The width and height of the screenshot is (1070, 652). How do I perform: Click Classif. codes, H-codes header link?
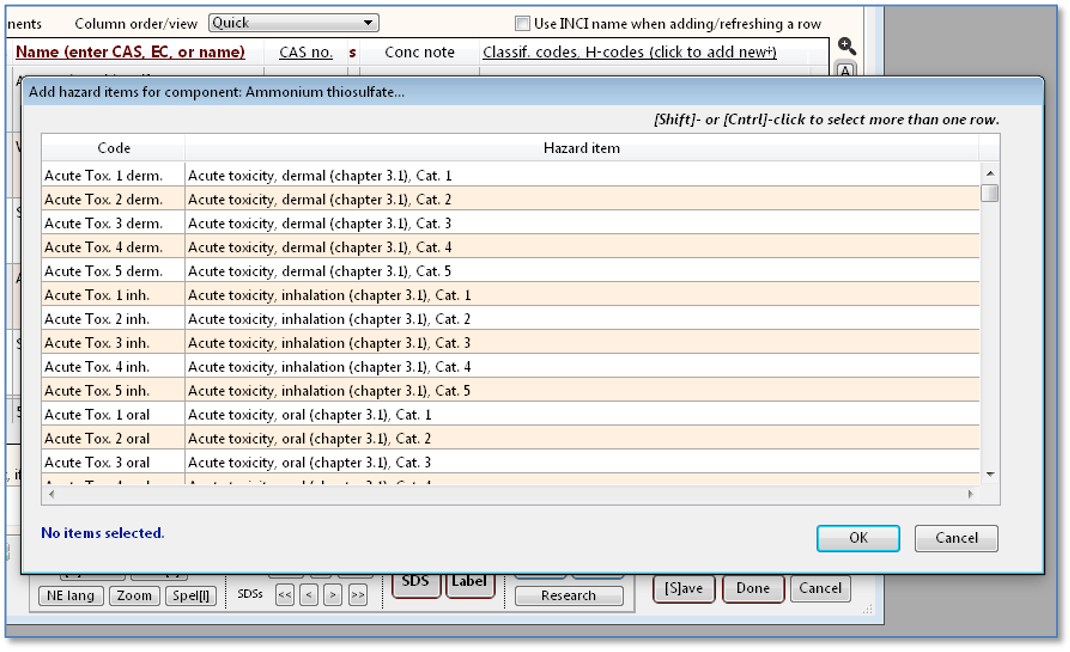click(x=629, y=52)
